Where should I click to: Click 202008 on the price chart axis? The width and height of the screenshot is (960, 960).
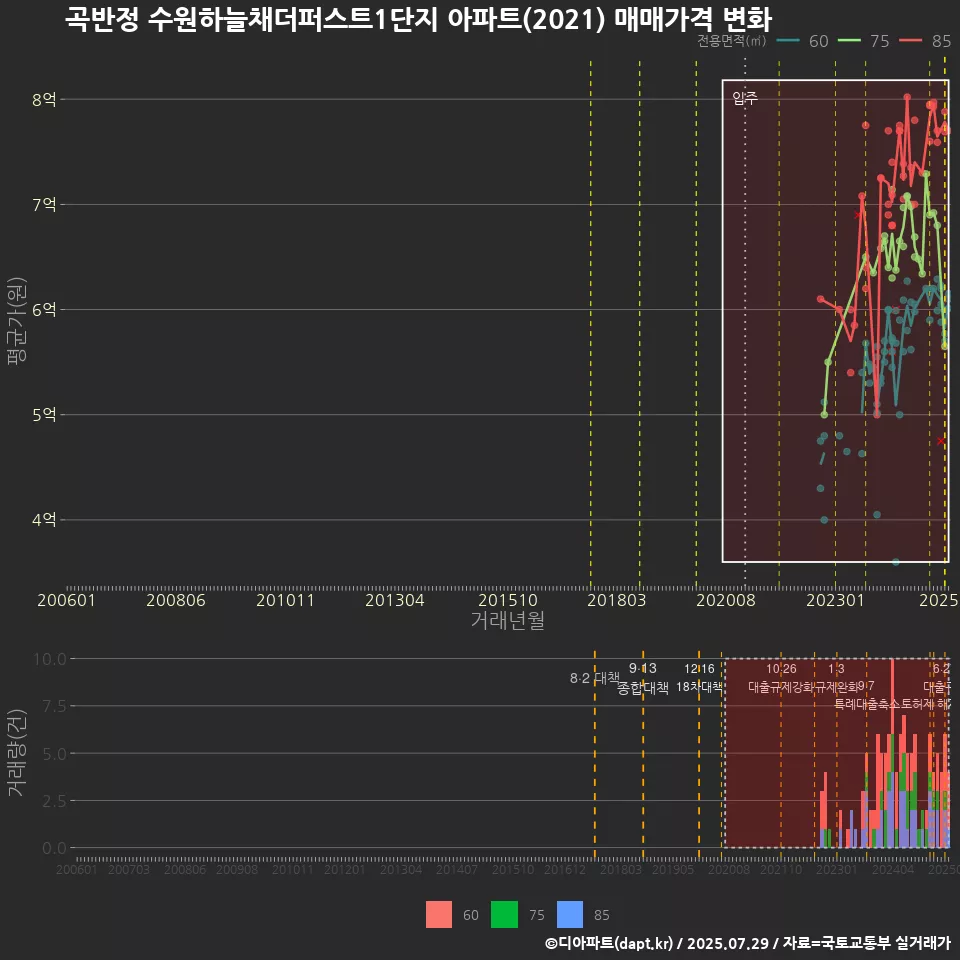(726, 600)
